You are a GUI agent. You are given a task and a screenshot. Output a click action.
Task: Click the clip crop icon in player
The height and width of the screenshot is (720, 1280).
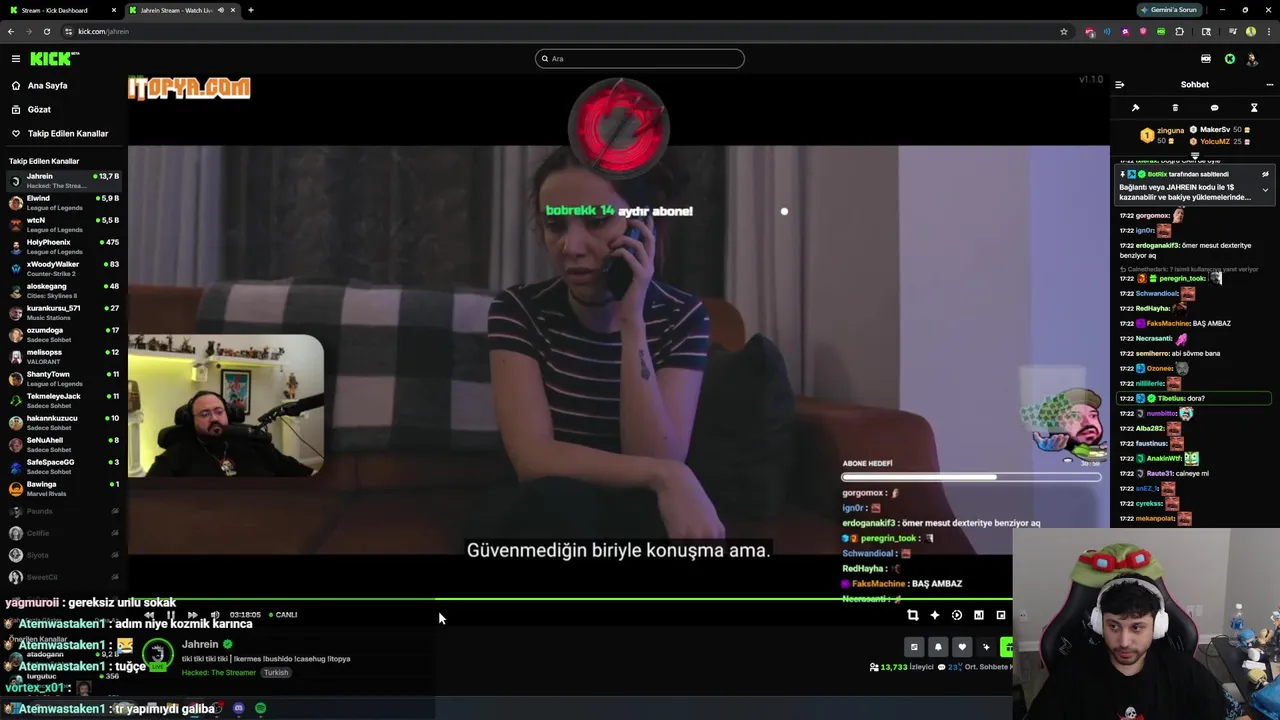pyautogui.click(x=912, y=615)
